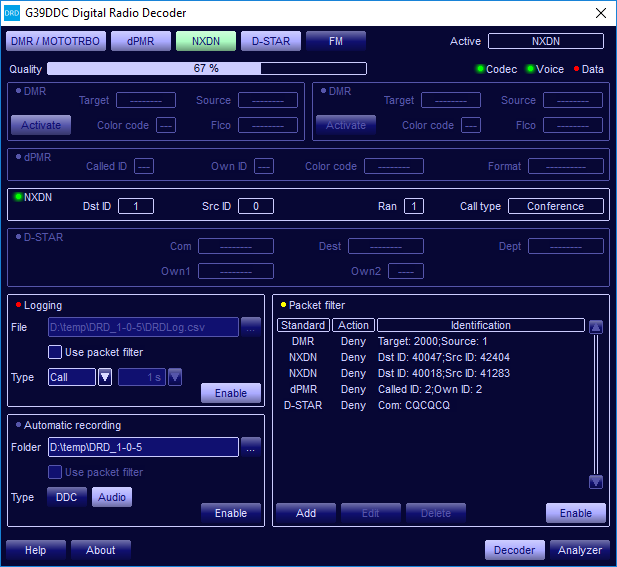
Task: Click browse button next to recording Folder path
Action: click(251, 446)
